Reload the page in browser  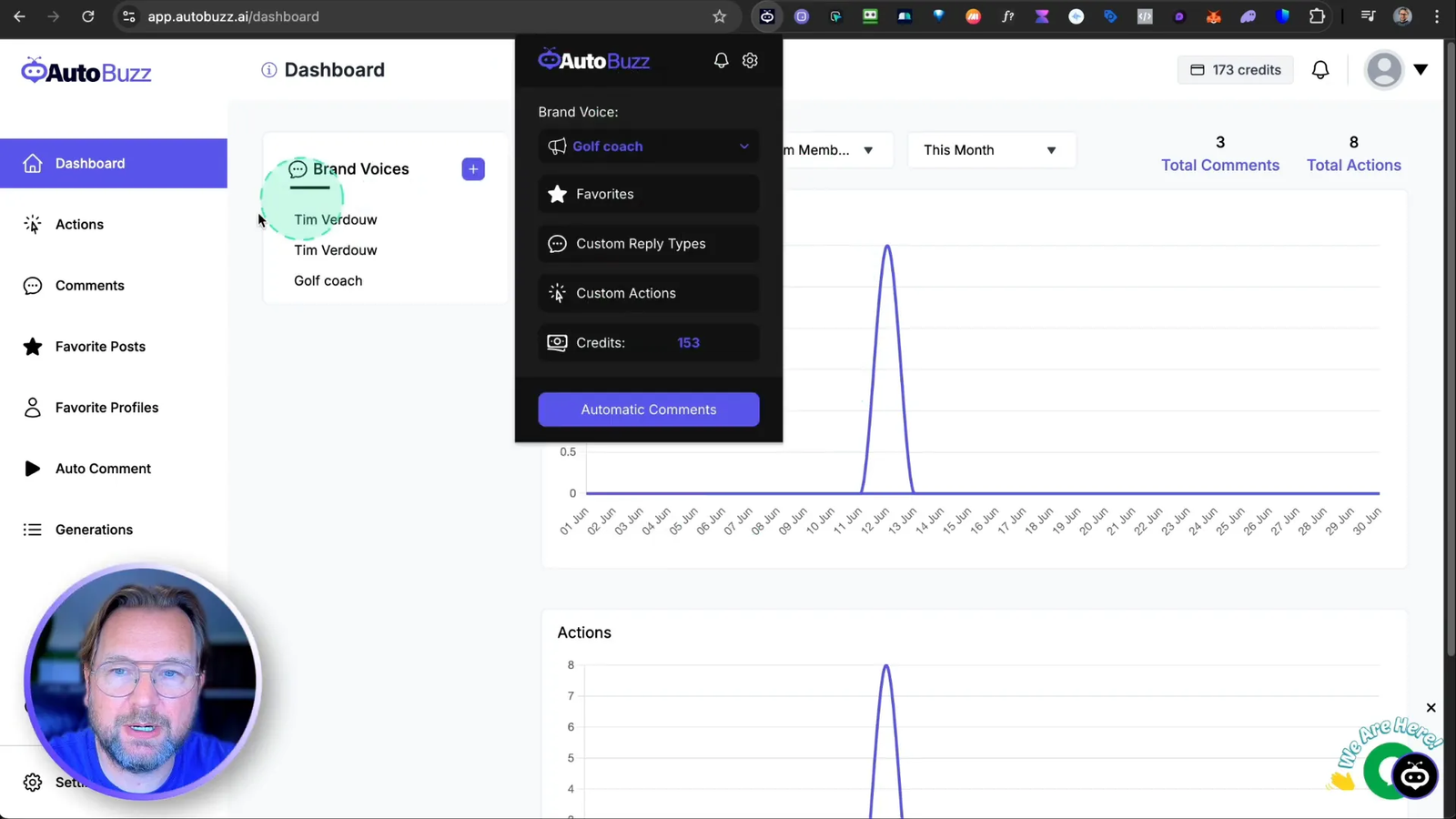coord(87,16)
